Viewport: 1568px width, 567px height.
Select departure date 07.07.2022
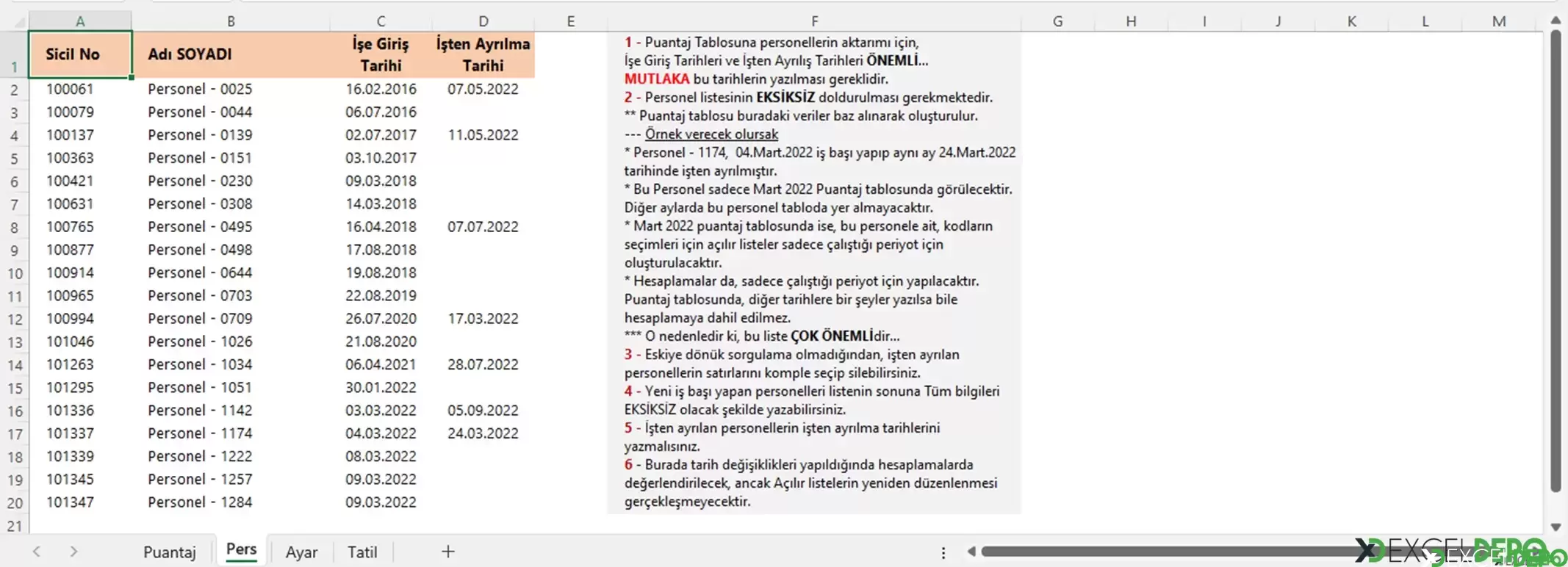(483, 227)
